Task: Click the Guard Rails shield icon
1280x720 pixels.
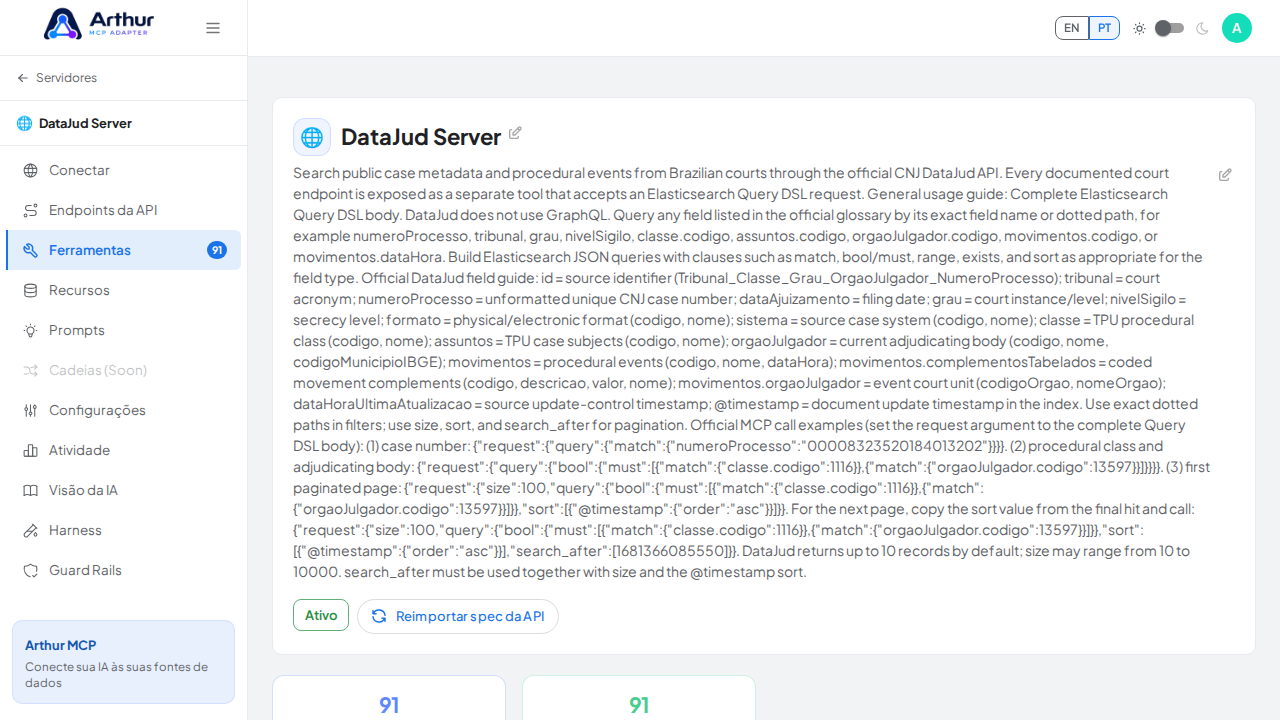Action: (31, 570)
